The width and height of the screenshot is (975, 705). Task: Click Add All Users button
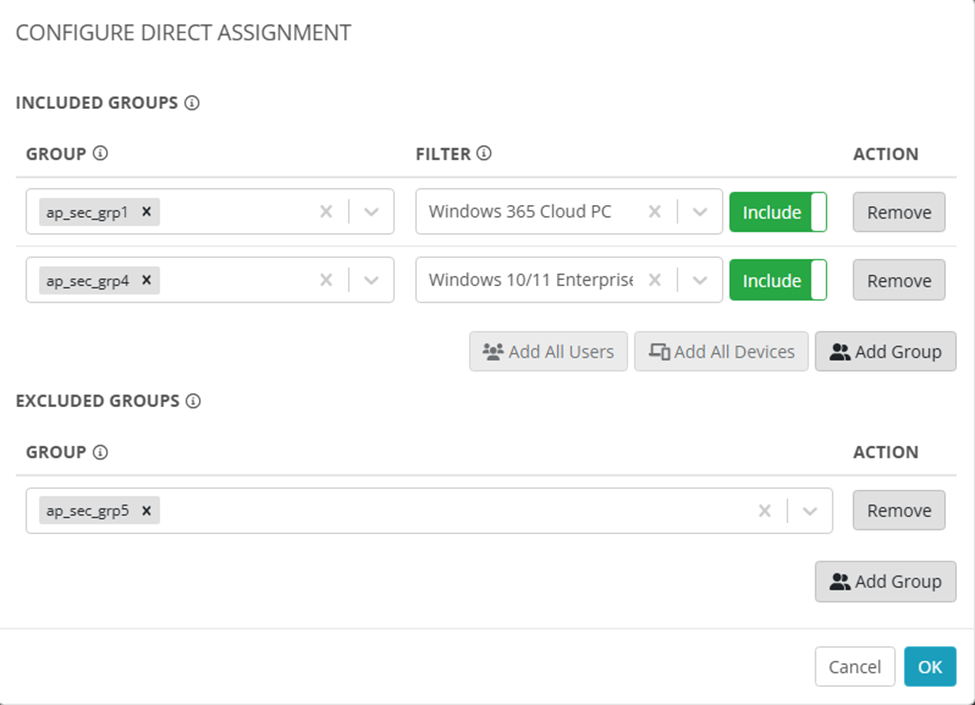(548, 352)
